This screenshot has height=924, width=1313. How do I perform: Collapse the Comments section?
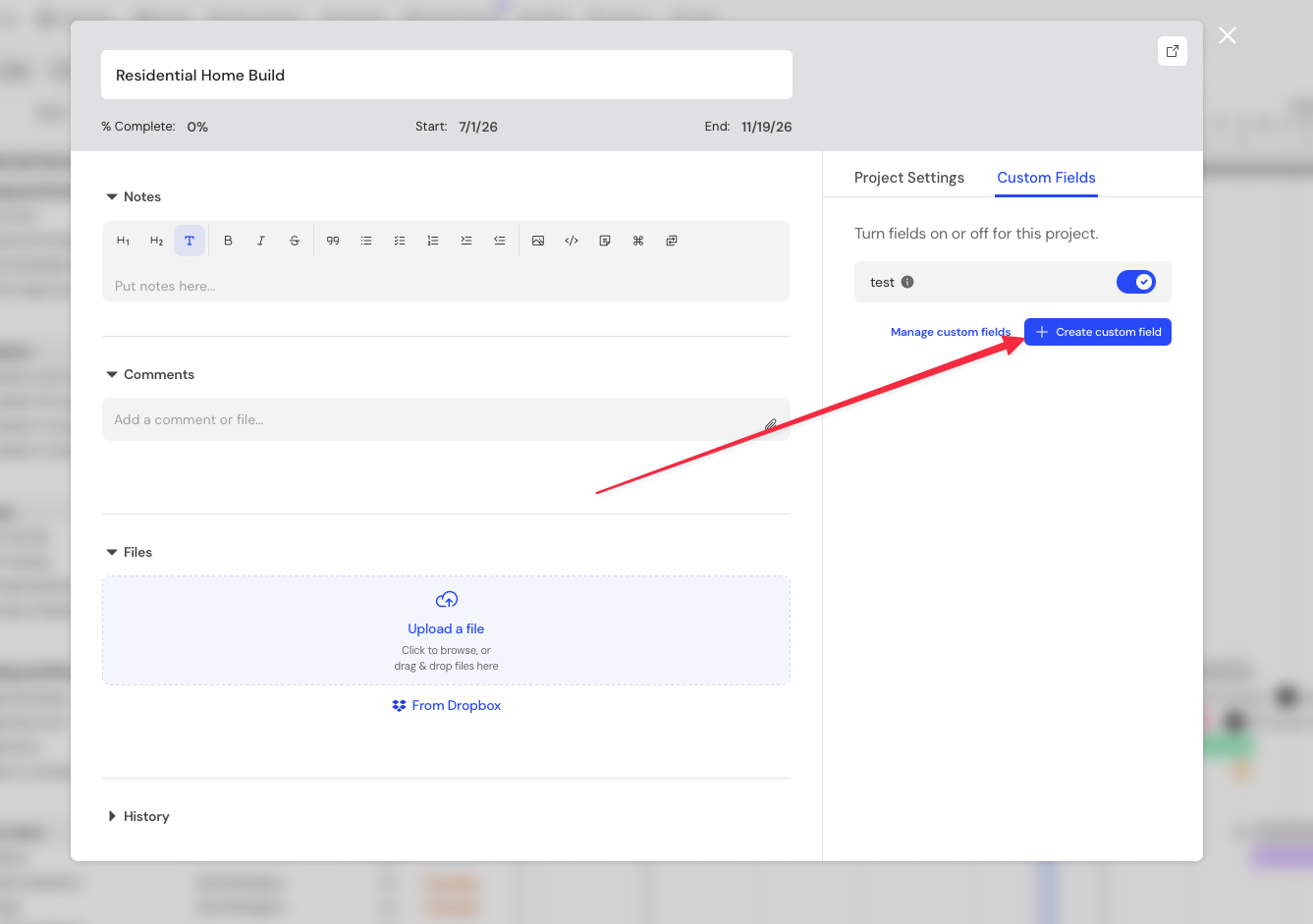(112, 375)
